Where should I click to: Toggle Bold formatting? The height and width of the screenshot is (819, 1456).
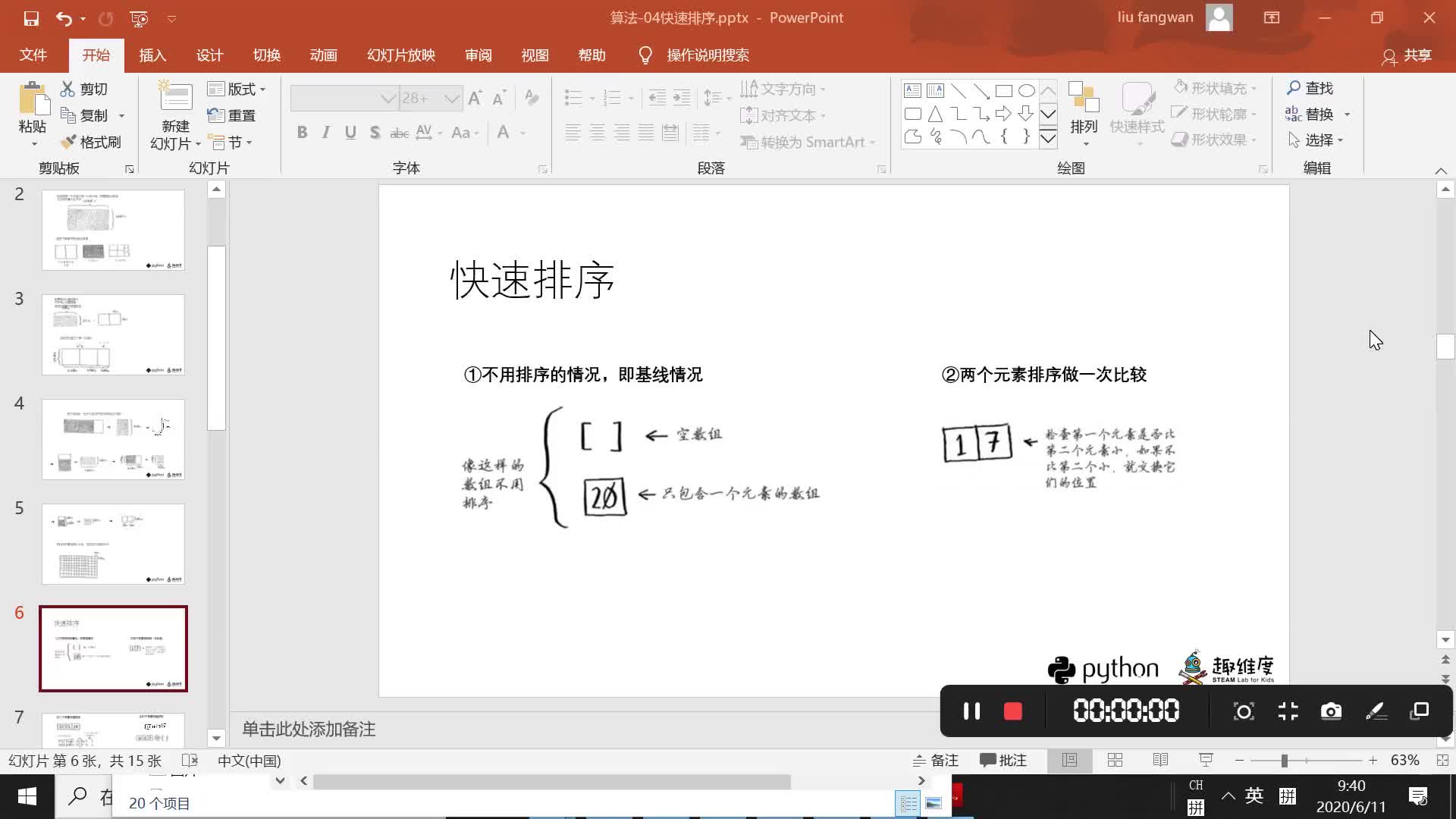(x=302, y=133)
